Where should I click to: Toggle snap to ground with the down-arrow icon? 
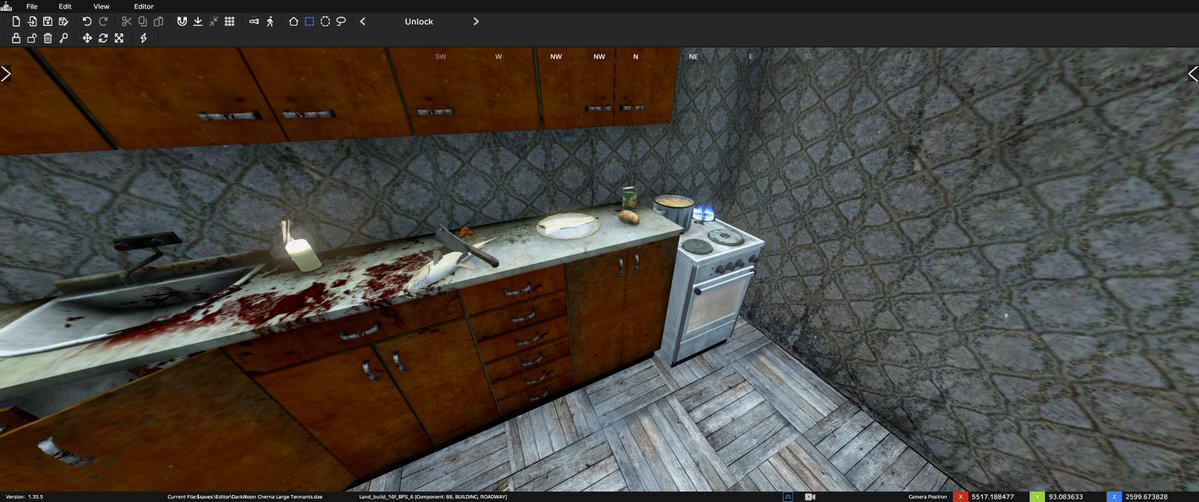point(197,21)
